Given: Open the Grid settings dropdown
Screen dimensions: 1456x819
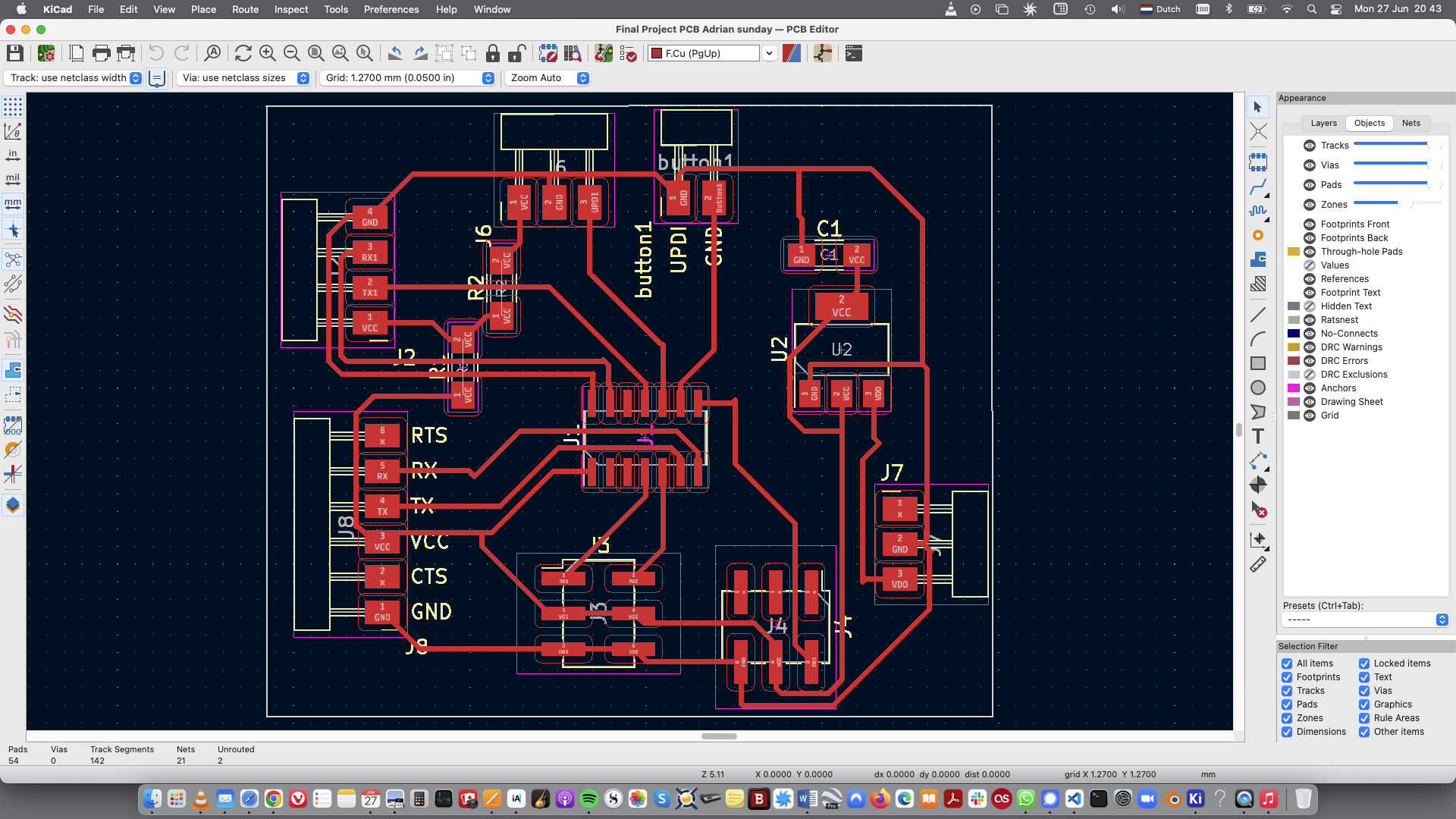Looking at the screenshot, I should pyautogui.click(x=489, y=78).
